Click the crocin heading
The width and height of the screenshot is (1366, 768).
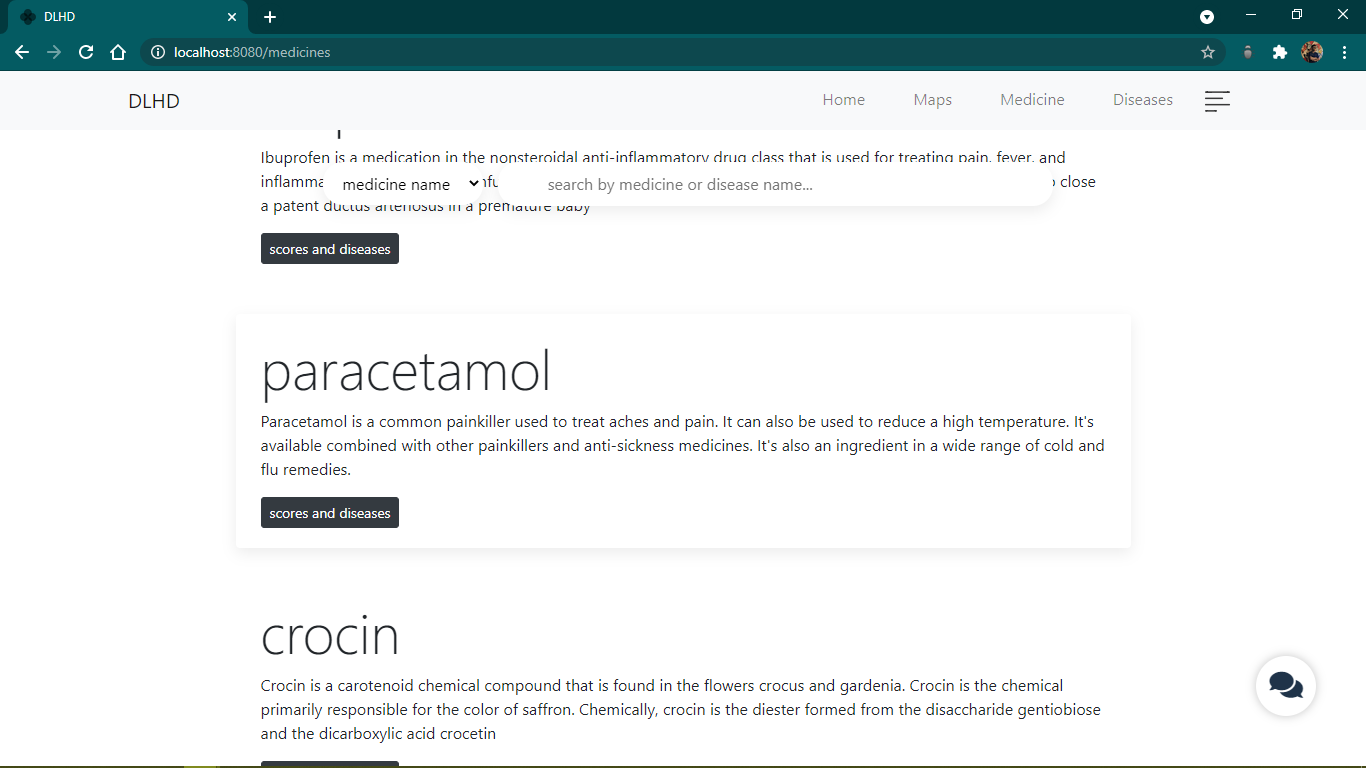(330, 635)
